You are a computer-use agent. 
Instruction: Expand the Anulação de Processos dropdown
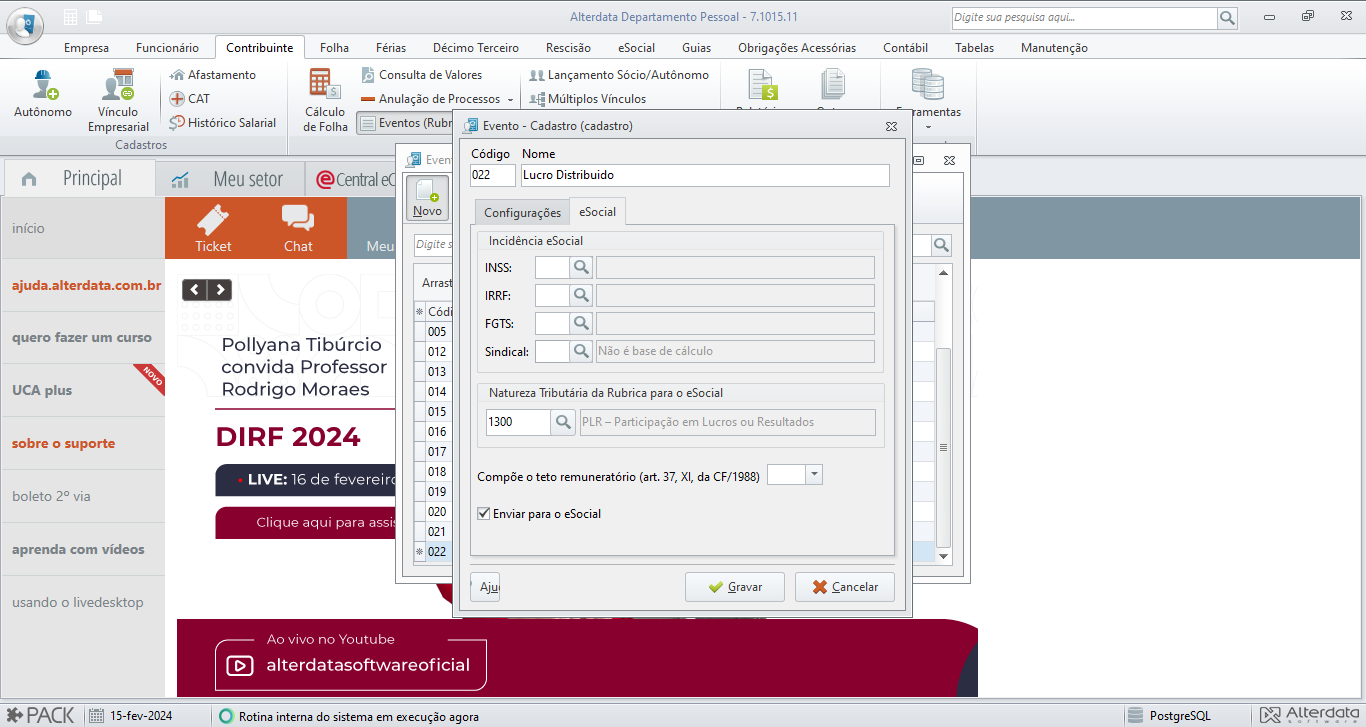510,100
